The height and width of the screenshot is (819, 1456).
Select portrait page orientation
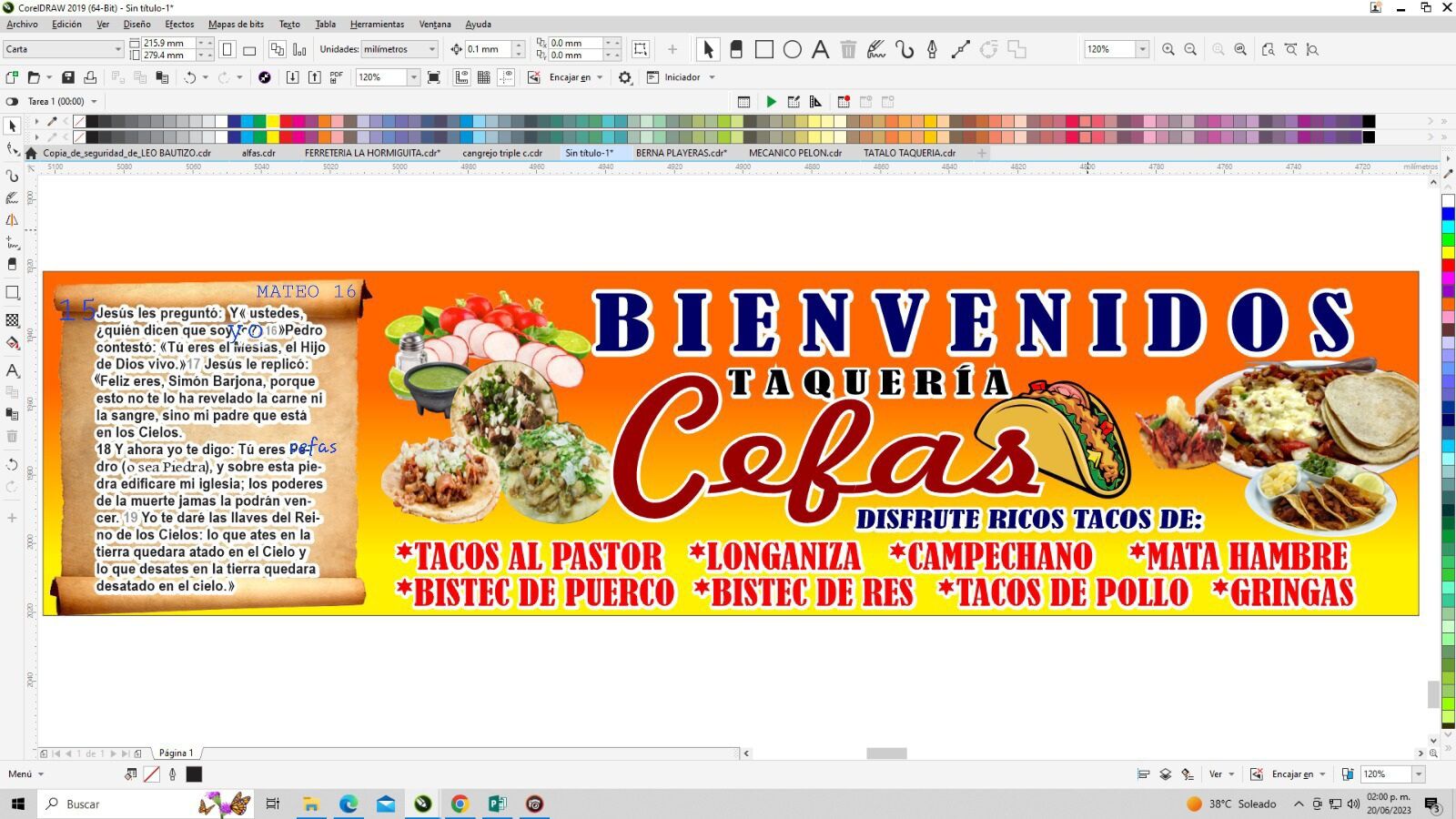tap(227, 49)
